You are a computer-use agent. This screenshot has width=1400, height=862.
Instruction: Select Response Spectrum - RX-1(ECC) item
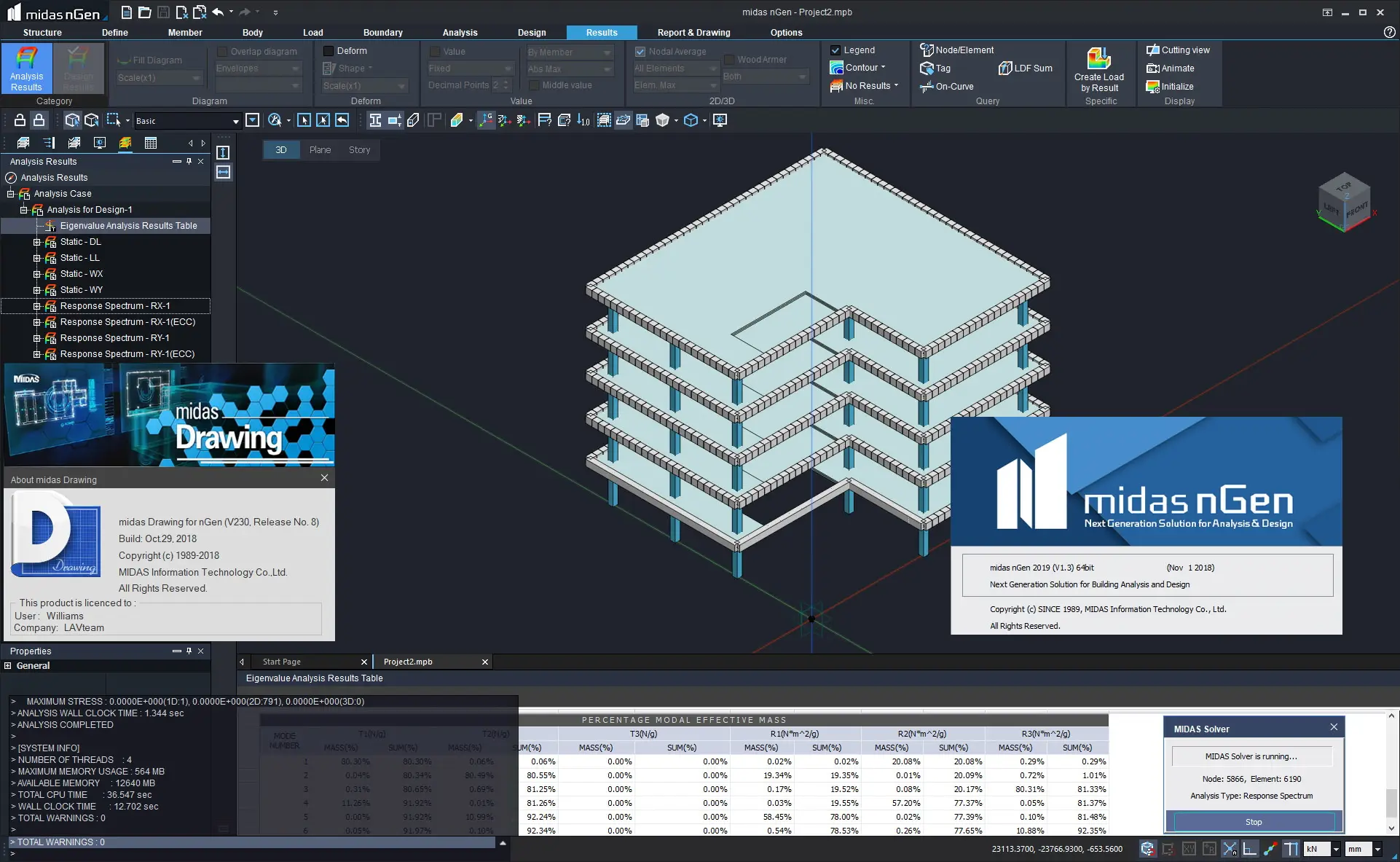tap(127, 322)
